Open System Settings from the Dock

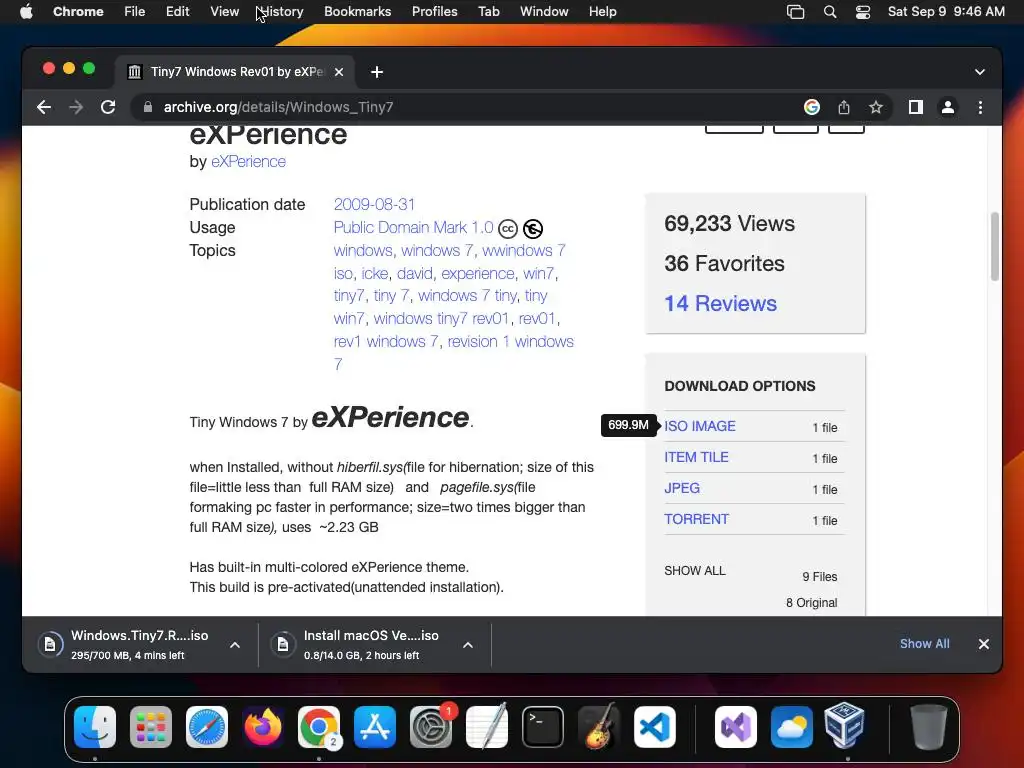click(x=431, y=727)
